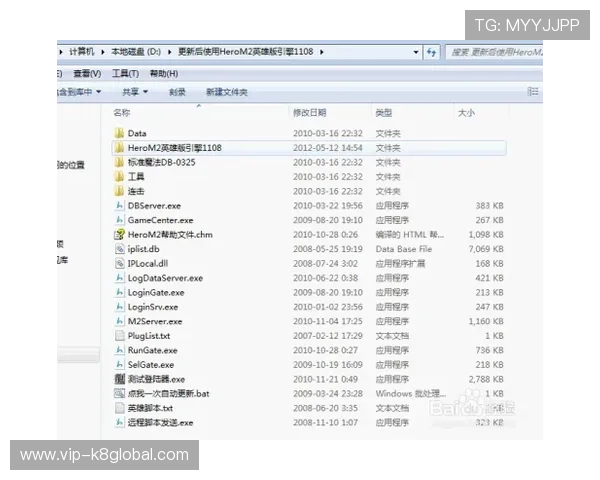Sort by the 类型 column header

[x=384, y=113]
